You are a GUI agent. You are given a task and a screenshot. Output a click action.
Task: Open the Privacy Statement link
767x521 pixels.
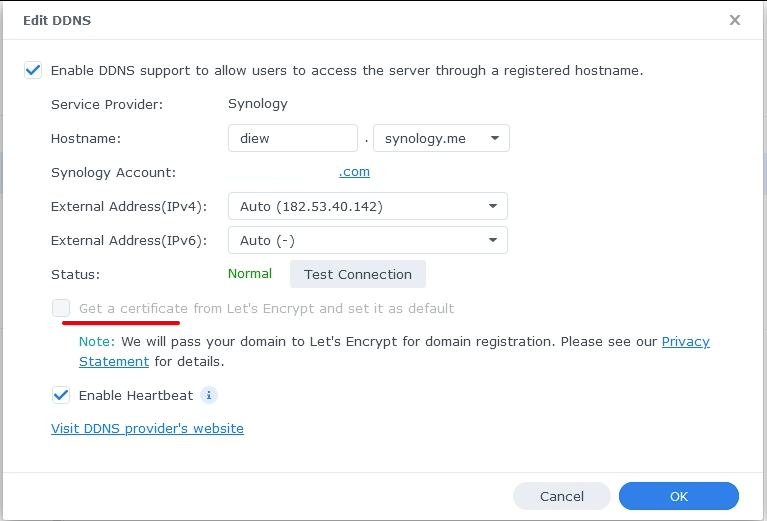685,341
